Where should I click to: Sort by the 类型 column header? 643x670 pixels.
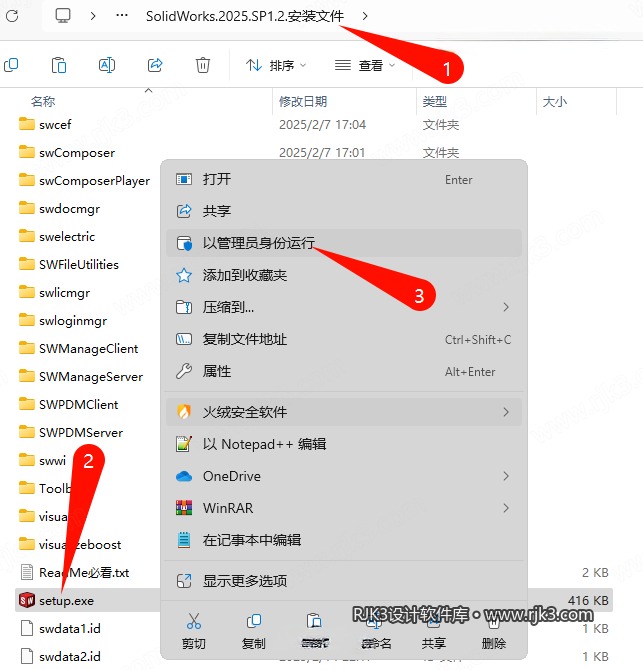click(435, 101)
